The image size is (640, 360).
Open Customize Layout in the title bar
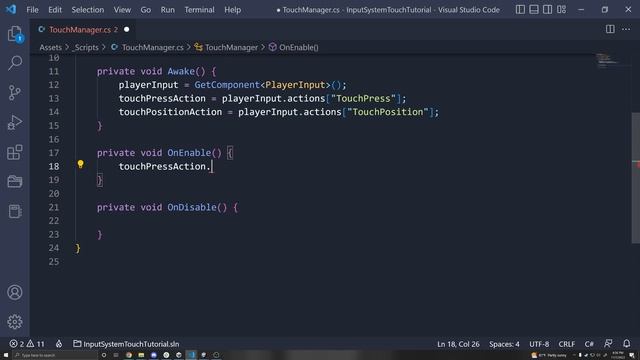pos(562,9)
